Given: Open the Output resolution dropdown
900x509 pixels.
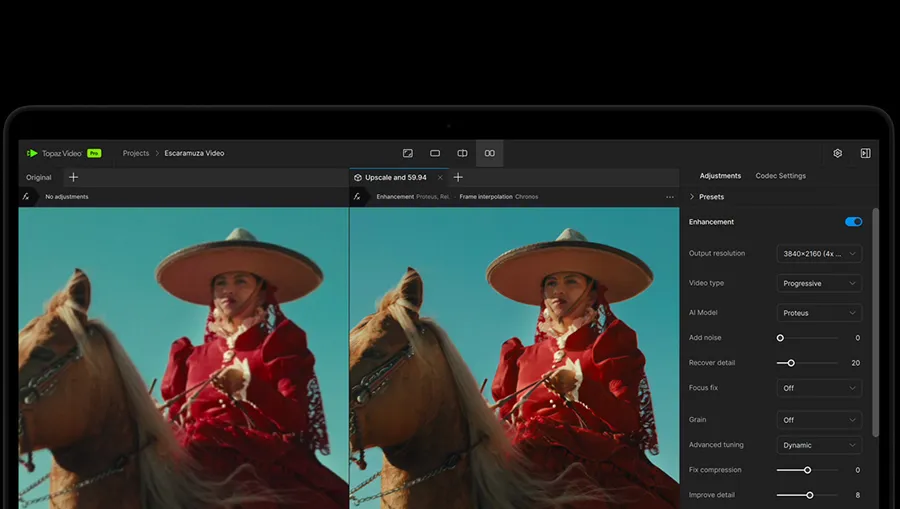Looking at the screenshot, I should tap(819, 254).
